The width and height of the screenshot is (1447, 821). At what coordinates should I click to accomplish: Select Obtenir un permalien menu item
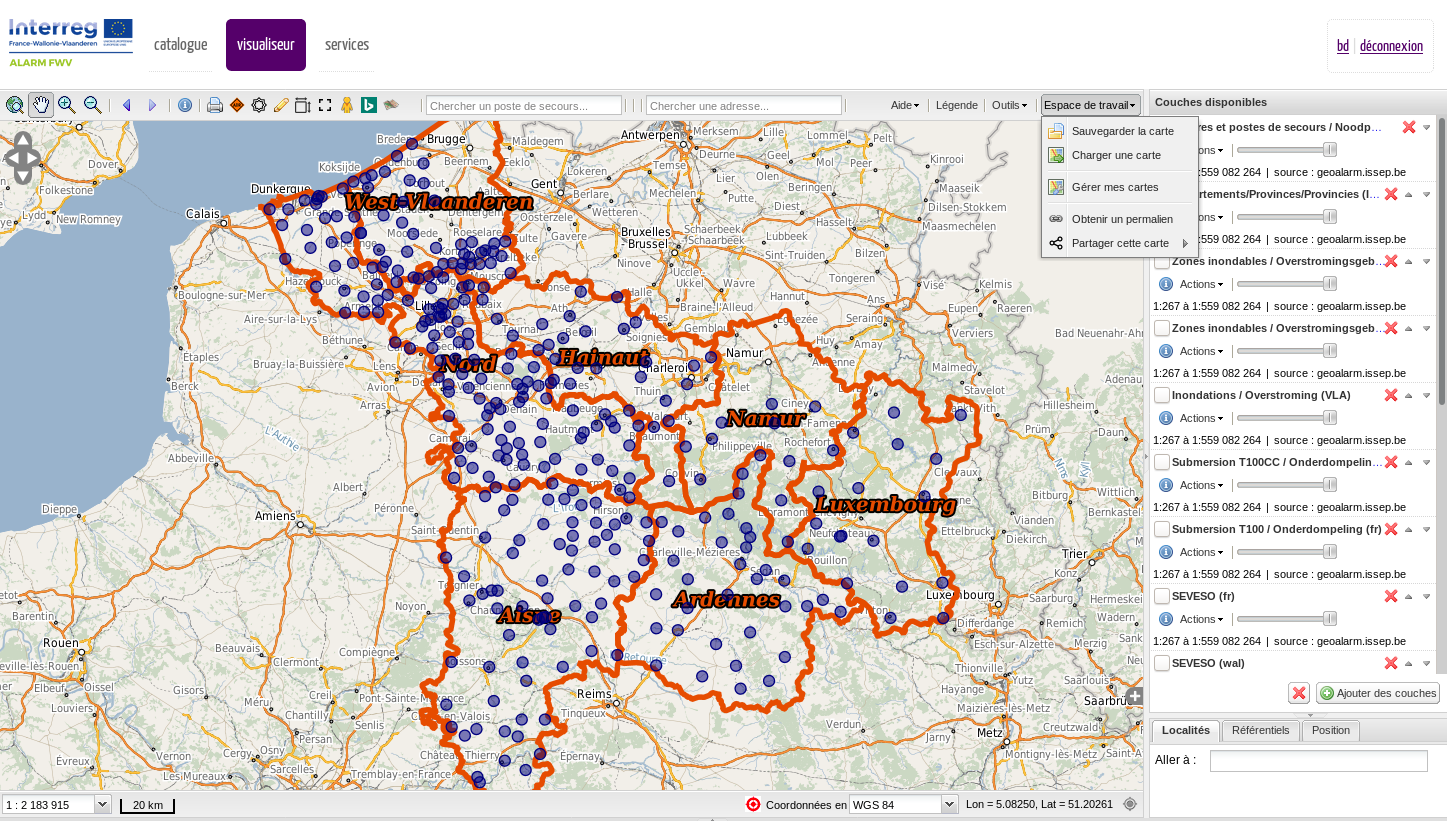click(1119, 219)
